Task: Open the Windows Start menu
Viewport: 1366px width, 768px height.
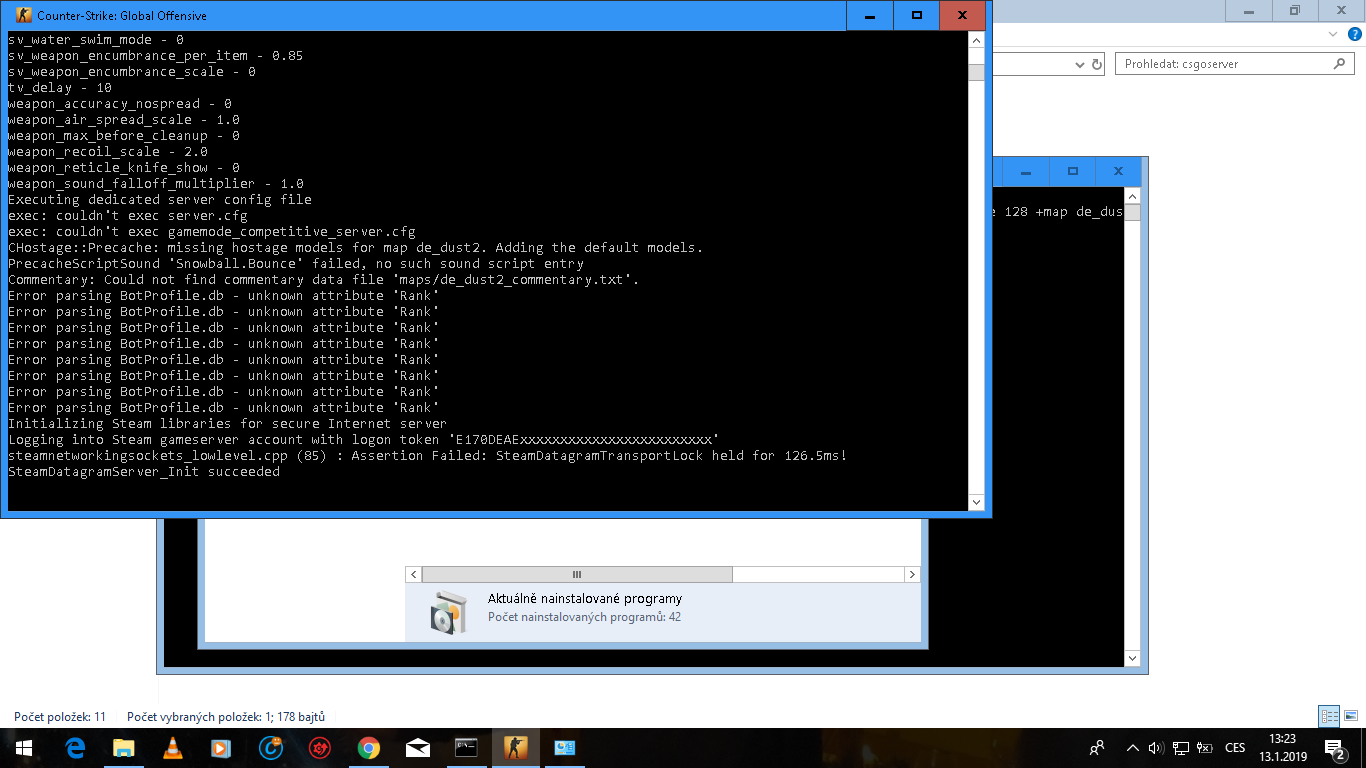Action: [x=24, y=747]
